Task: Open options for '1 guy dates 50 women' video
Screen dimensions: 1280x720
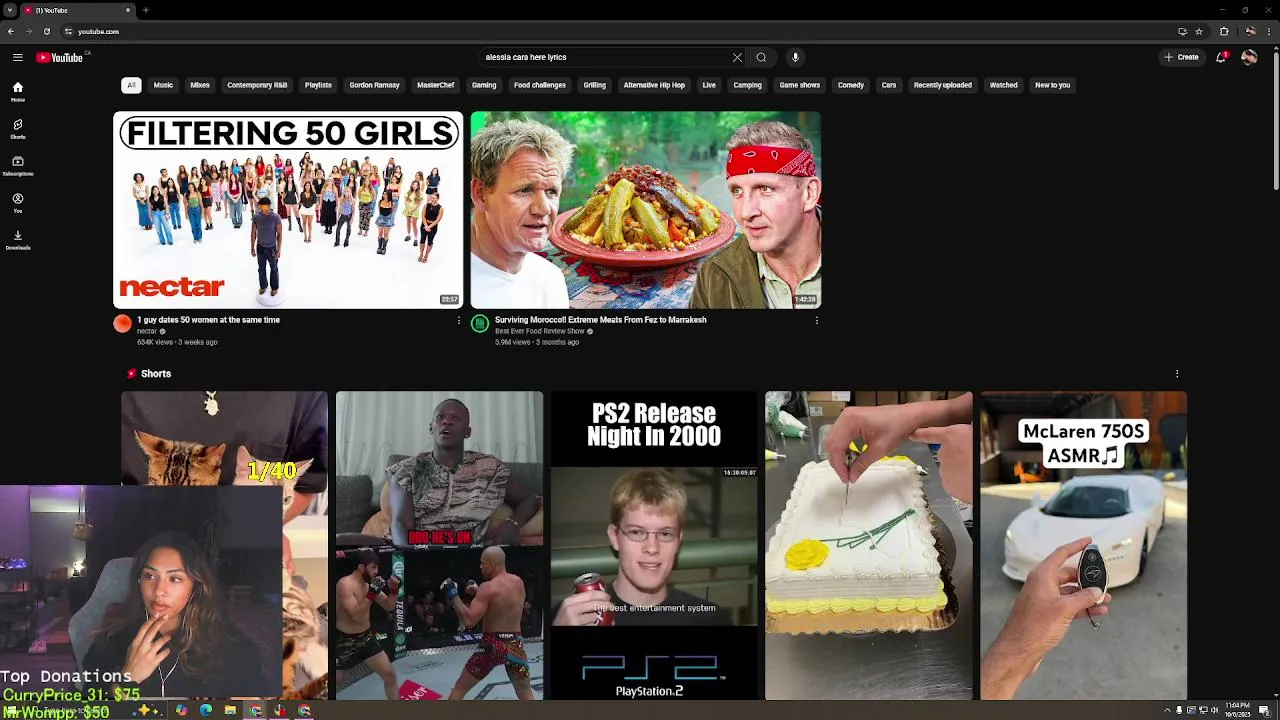Action: [x=459, y=320]
